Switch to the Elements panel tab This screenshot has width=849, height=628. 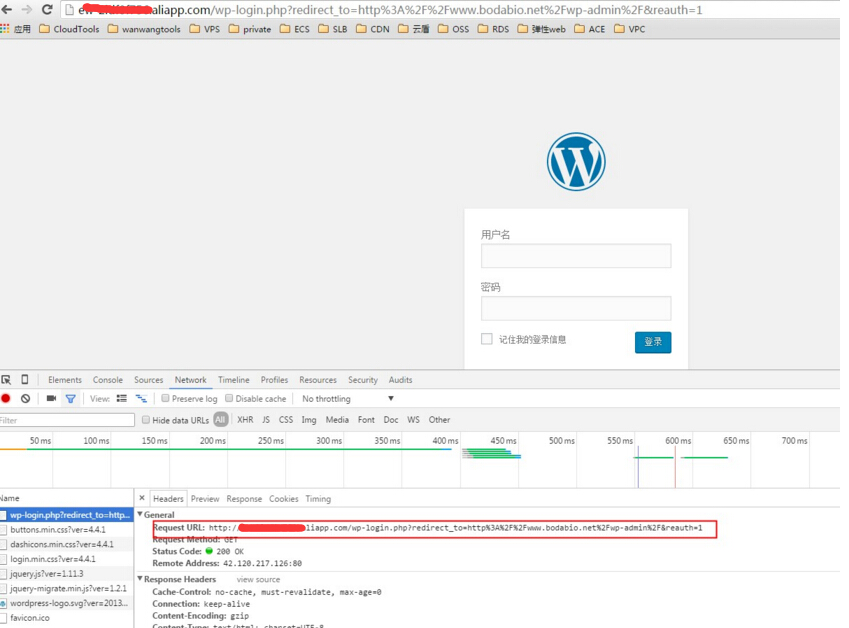(x=65, y=380)
